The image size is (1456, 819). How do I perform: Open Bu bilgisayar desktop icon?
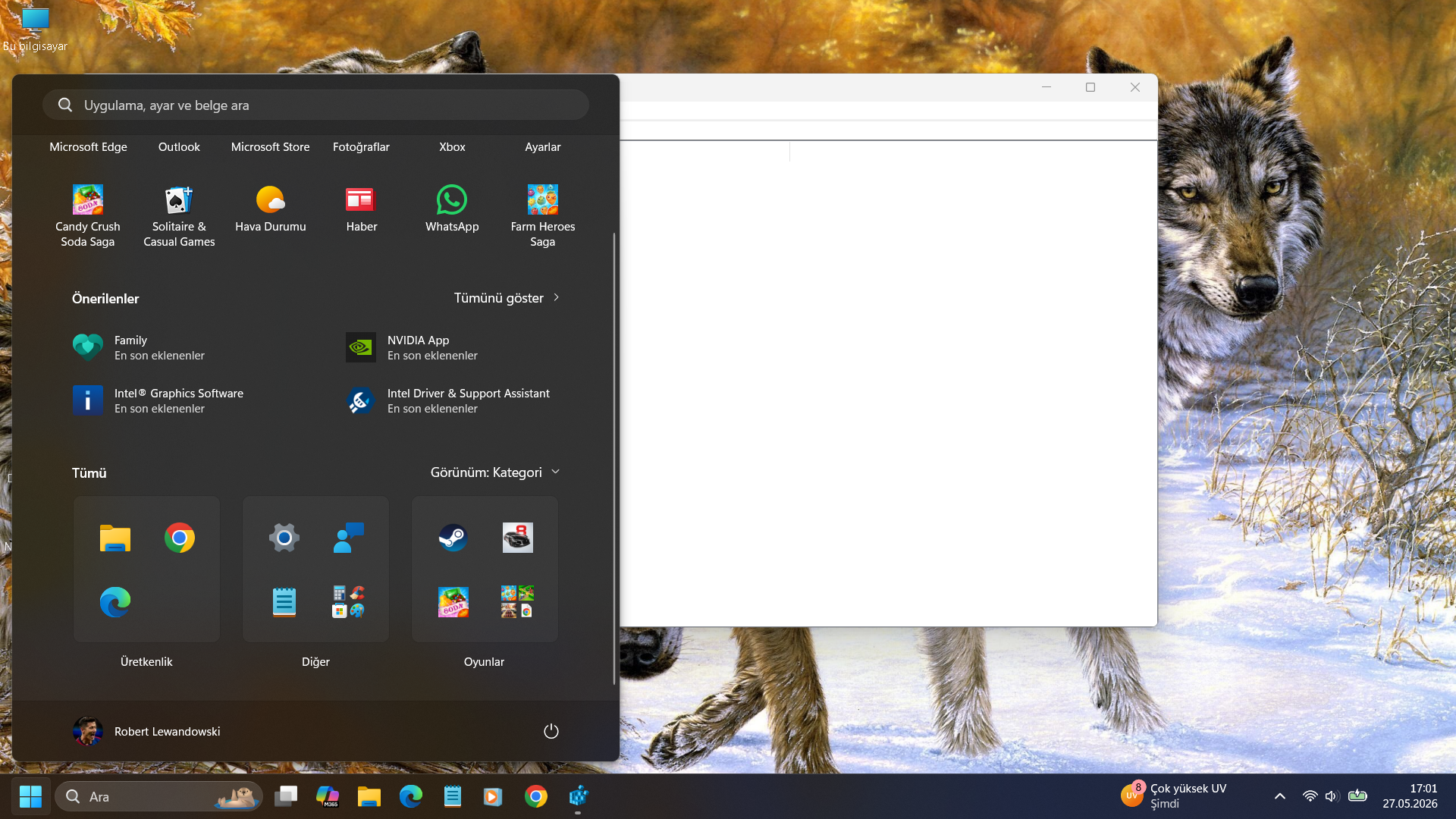35,29
